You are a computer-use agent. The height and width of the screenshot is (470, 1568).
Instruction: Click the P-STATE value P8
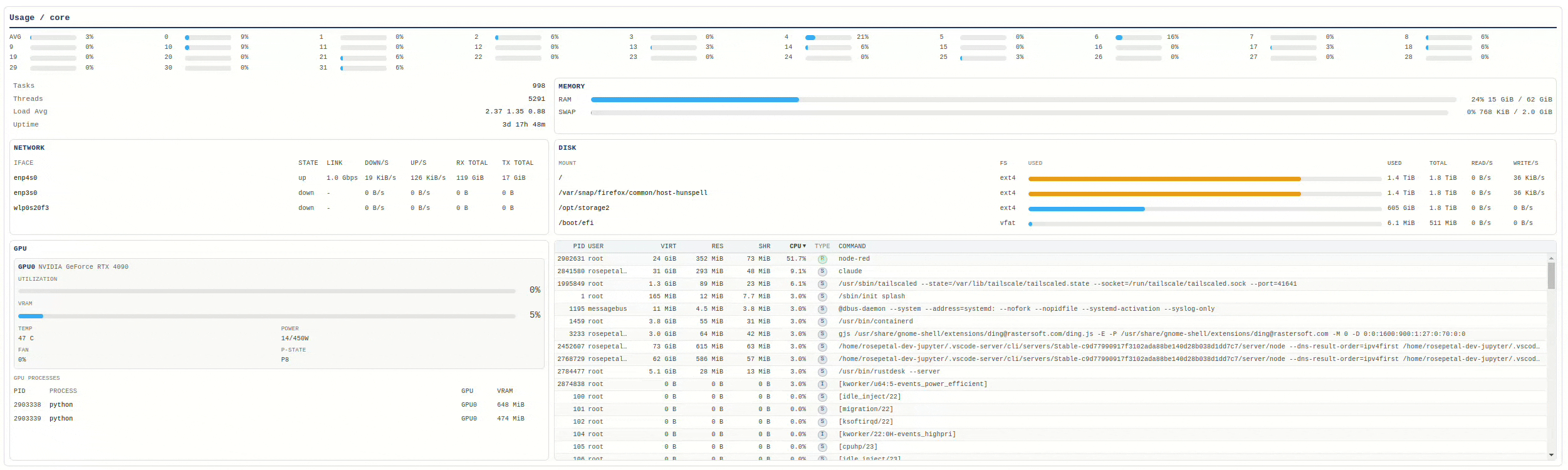(285, 360)
